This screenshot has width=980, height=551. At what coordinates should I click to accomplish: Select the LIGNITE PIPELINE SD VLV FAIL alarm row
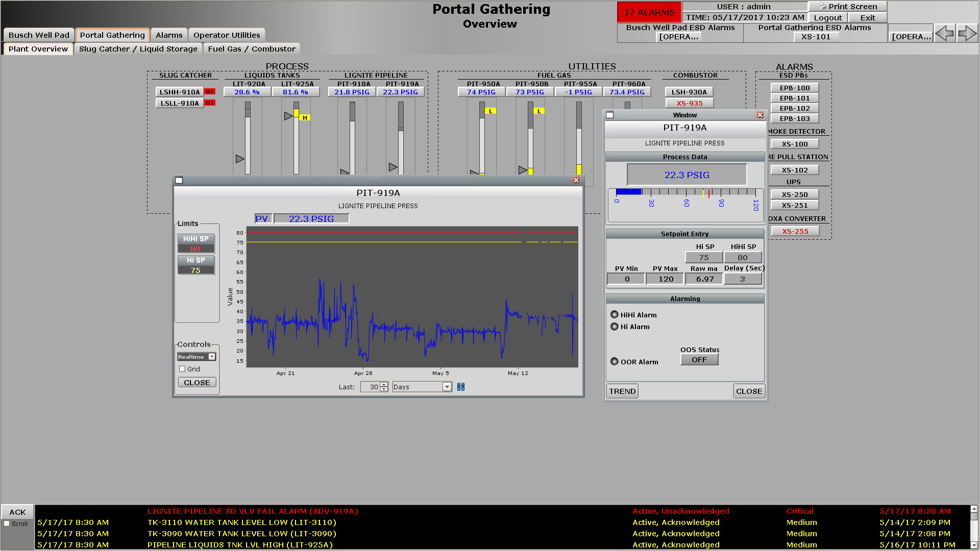(x=503, y=511)
